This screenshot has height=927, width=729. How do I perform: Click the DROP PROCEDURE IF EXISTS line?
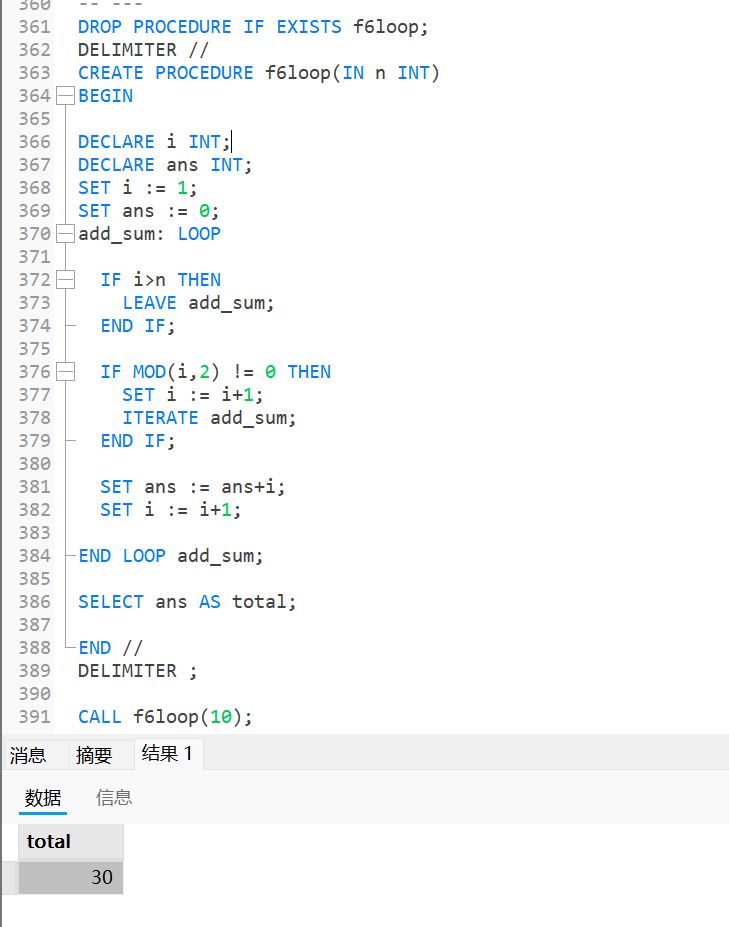click(252, 27)
